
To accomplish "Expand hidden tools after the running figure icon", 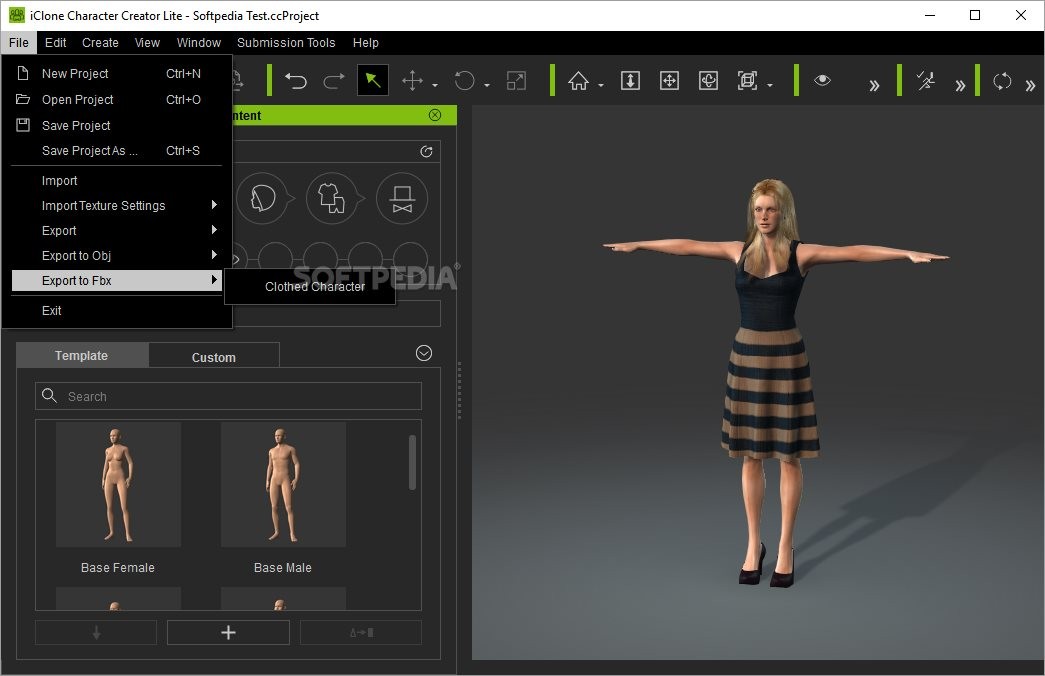I will [960, 85].
